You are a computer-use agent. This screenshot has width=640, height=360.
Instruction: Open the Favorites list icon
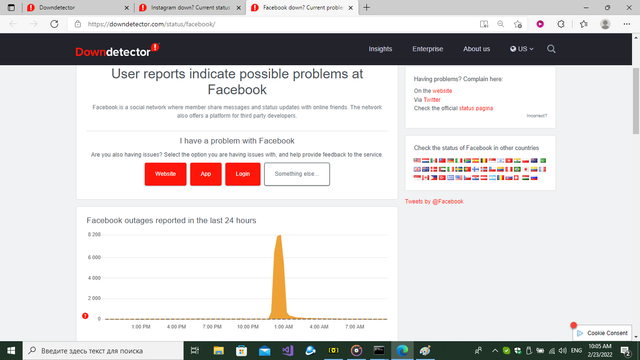tap(584, 24)
